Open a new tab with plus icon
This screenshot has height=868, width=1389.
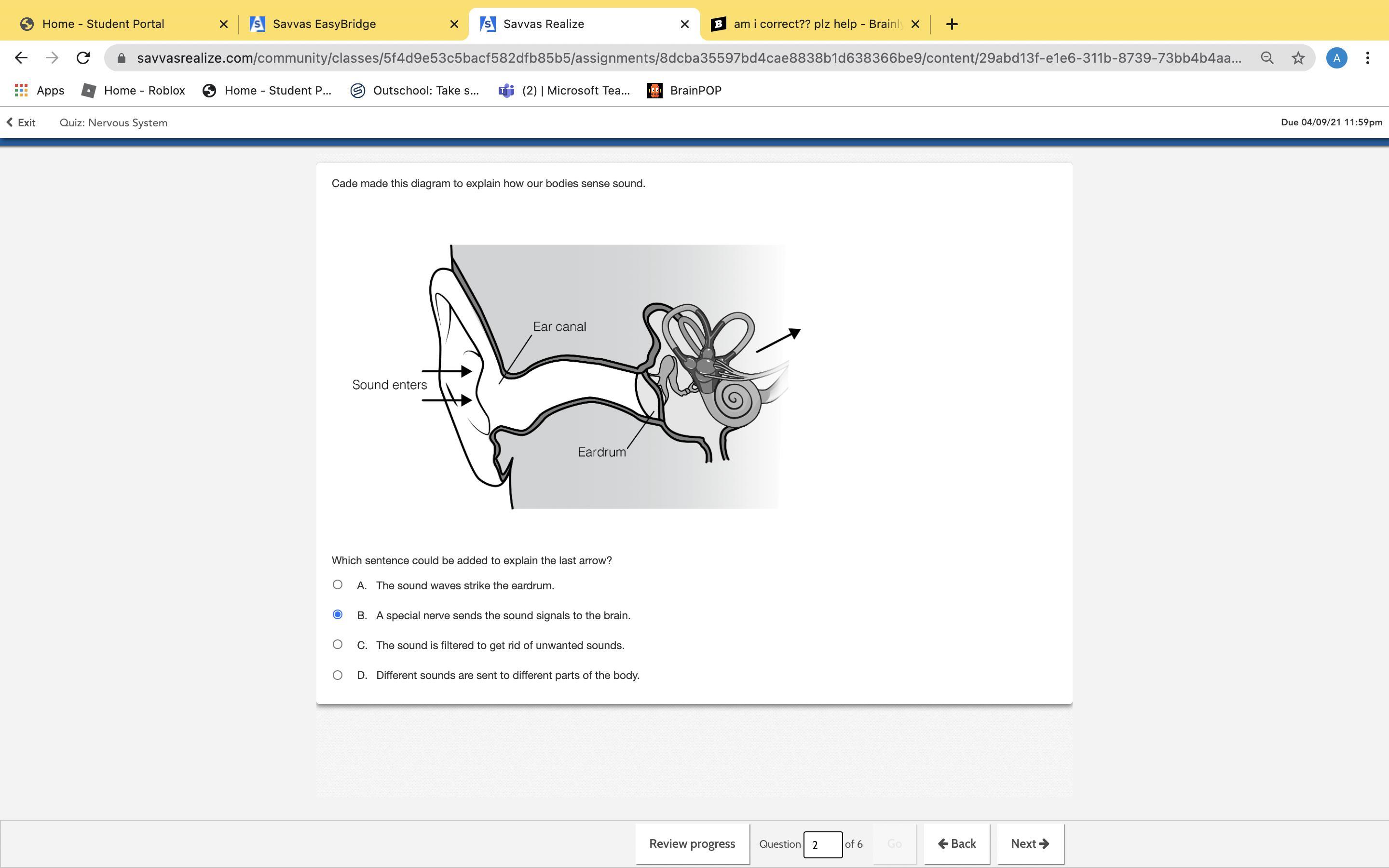click(x=951, y=24)
